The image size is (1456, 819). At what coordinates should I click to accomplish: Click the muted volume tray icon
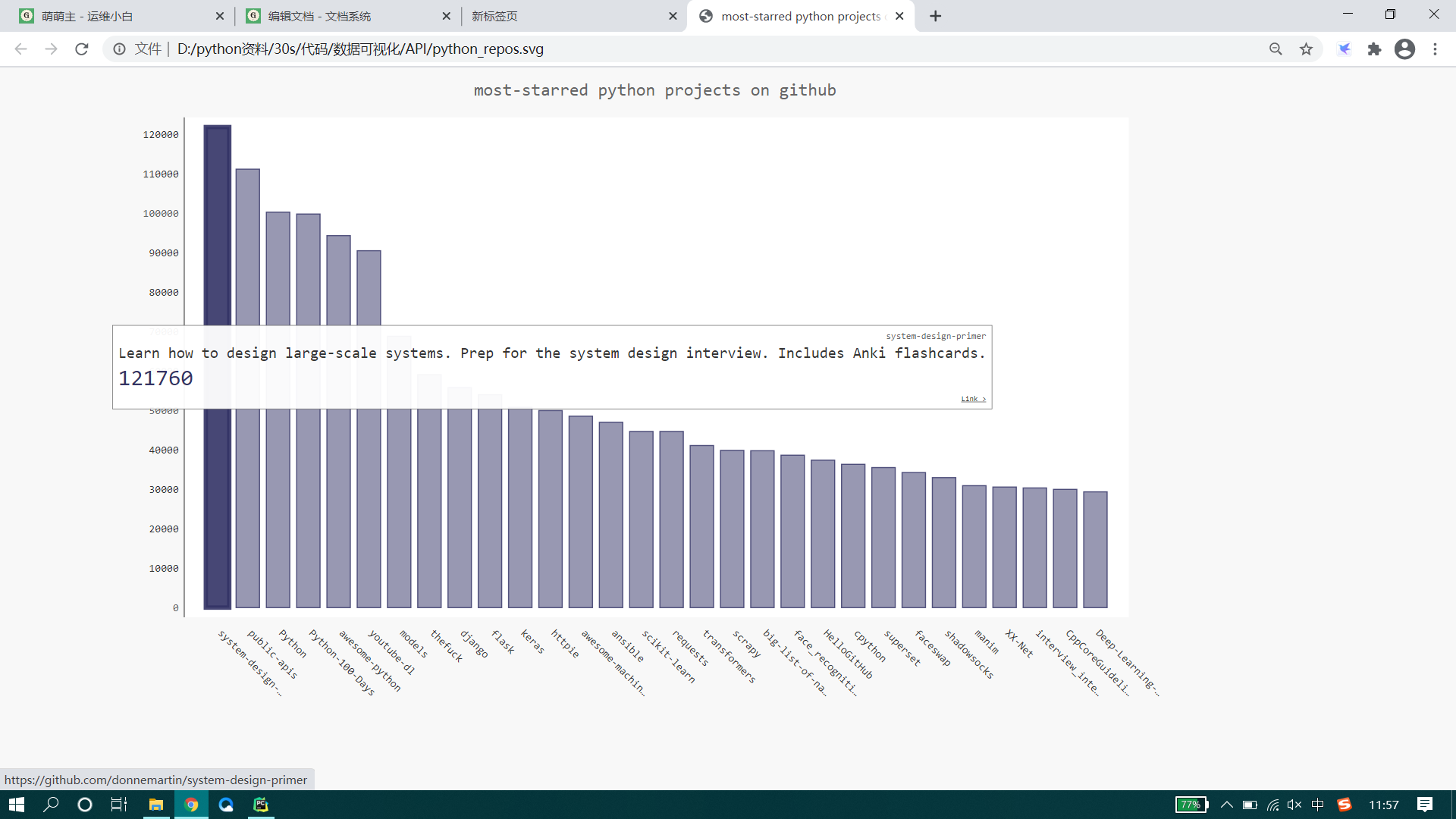(1294, 805)
